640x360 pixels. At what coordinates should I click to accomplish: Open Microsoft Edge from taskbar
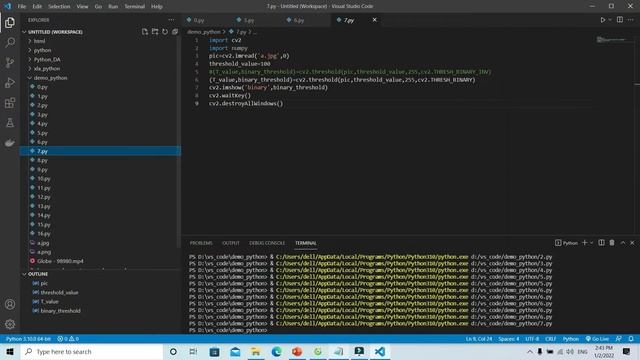pos(276,351)
